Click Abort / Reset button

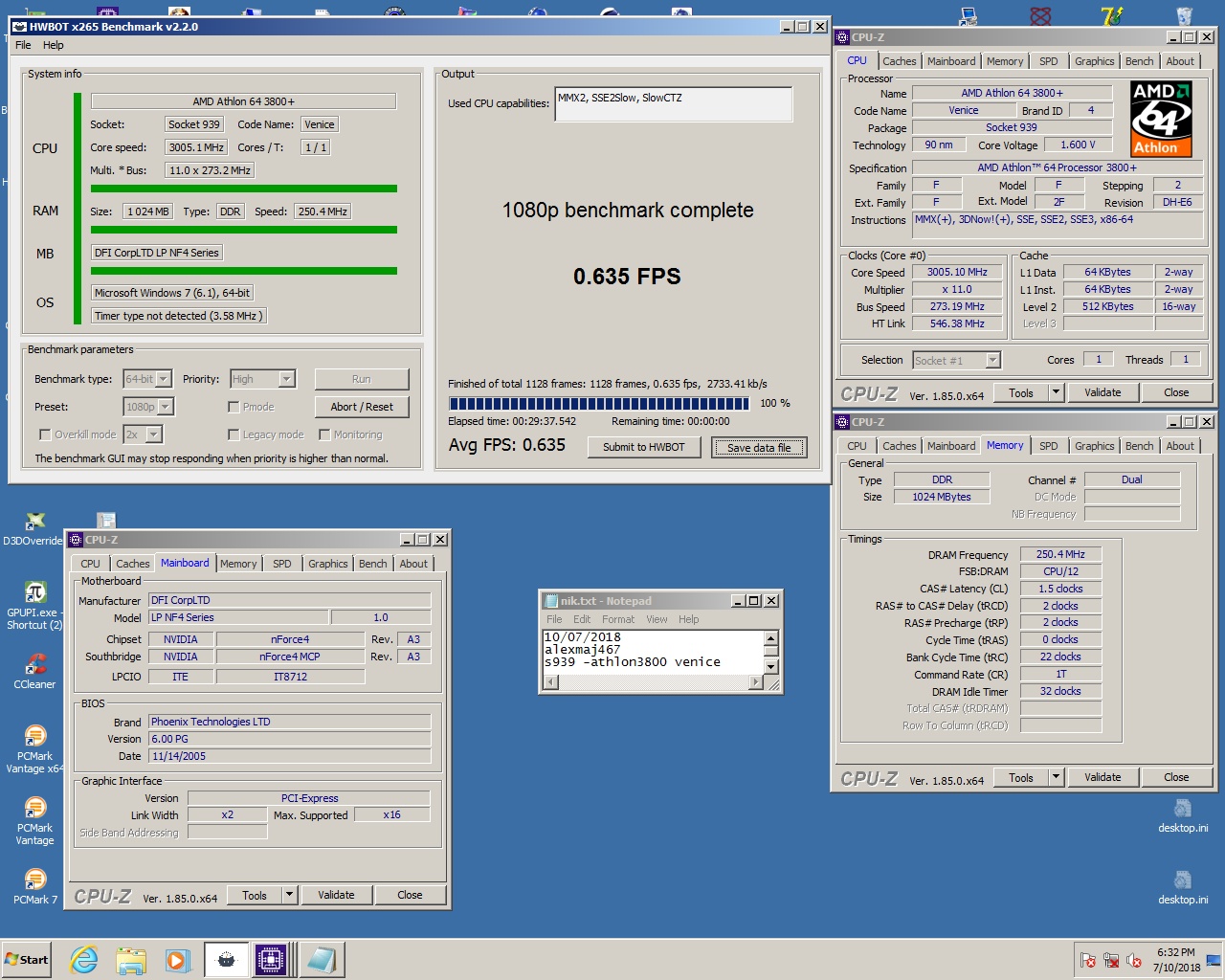pos(362,407)
